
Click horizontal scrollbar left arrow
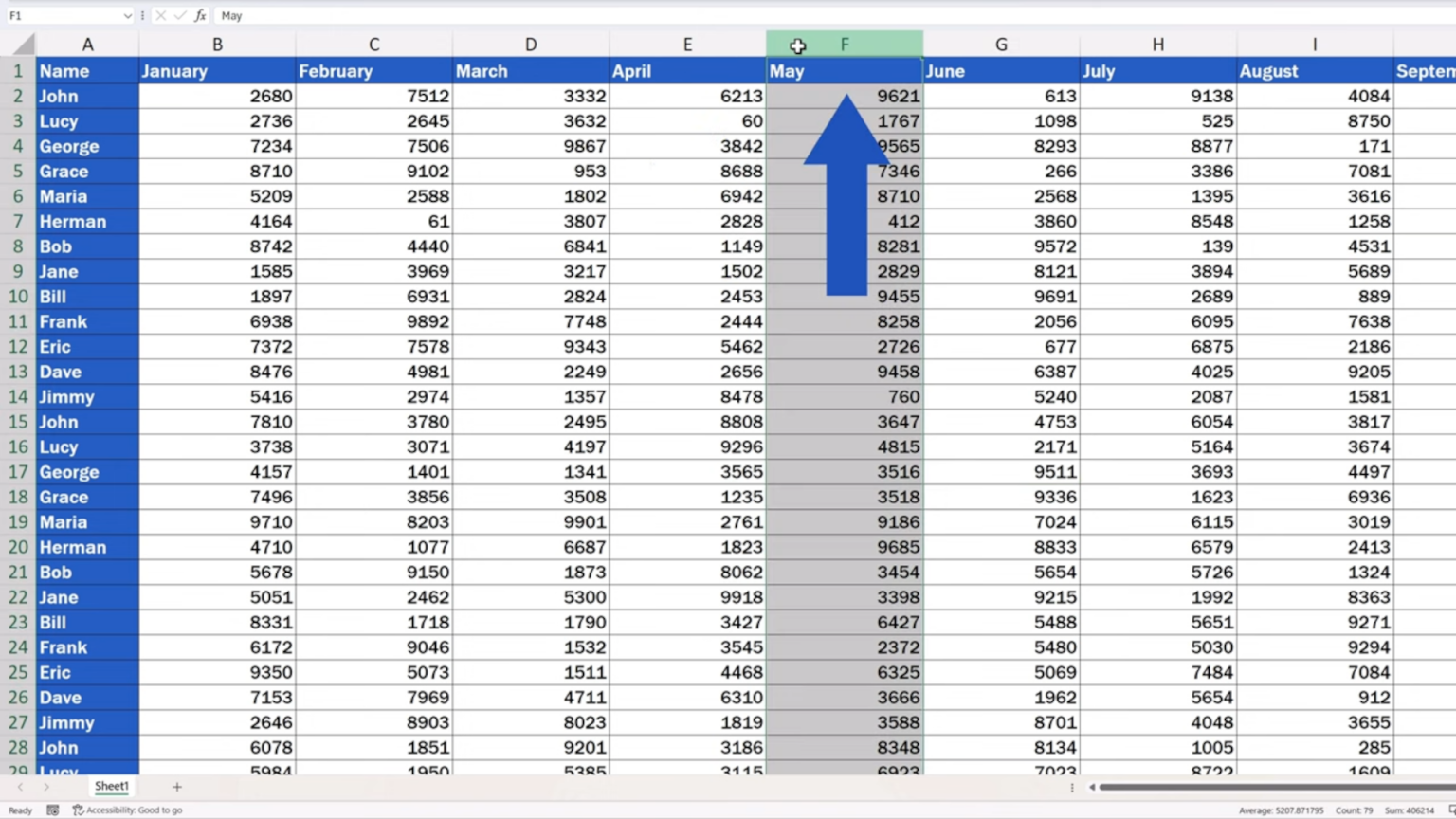tap(1092, 787)
